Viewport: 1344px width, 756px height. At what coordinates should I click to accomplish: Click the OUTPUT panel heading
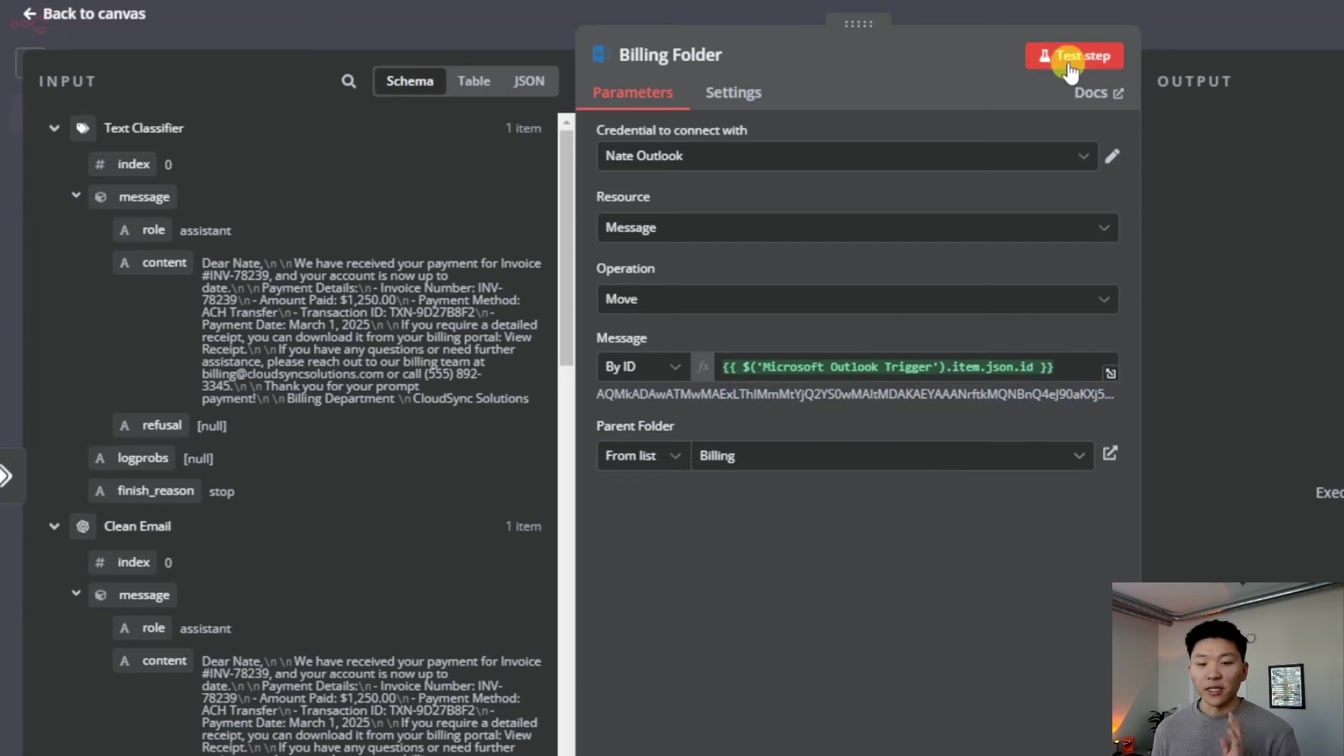point(1195,81)
